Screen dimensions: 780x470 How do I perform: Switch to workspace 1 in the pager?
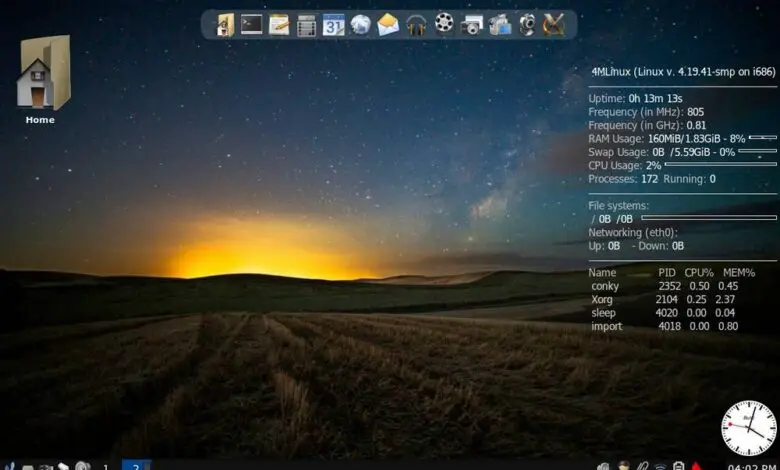click(x=106, y=465)
